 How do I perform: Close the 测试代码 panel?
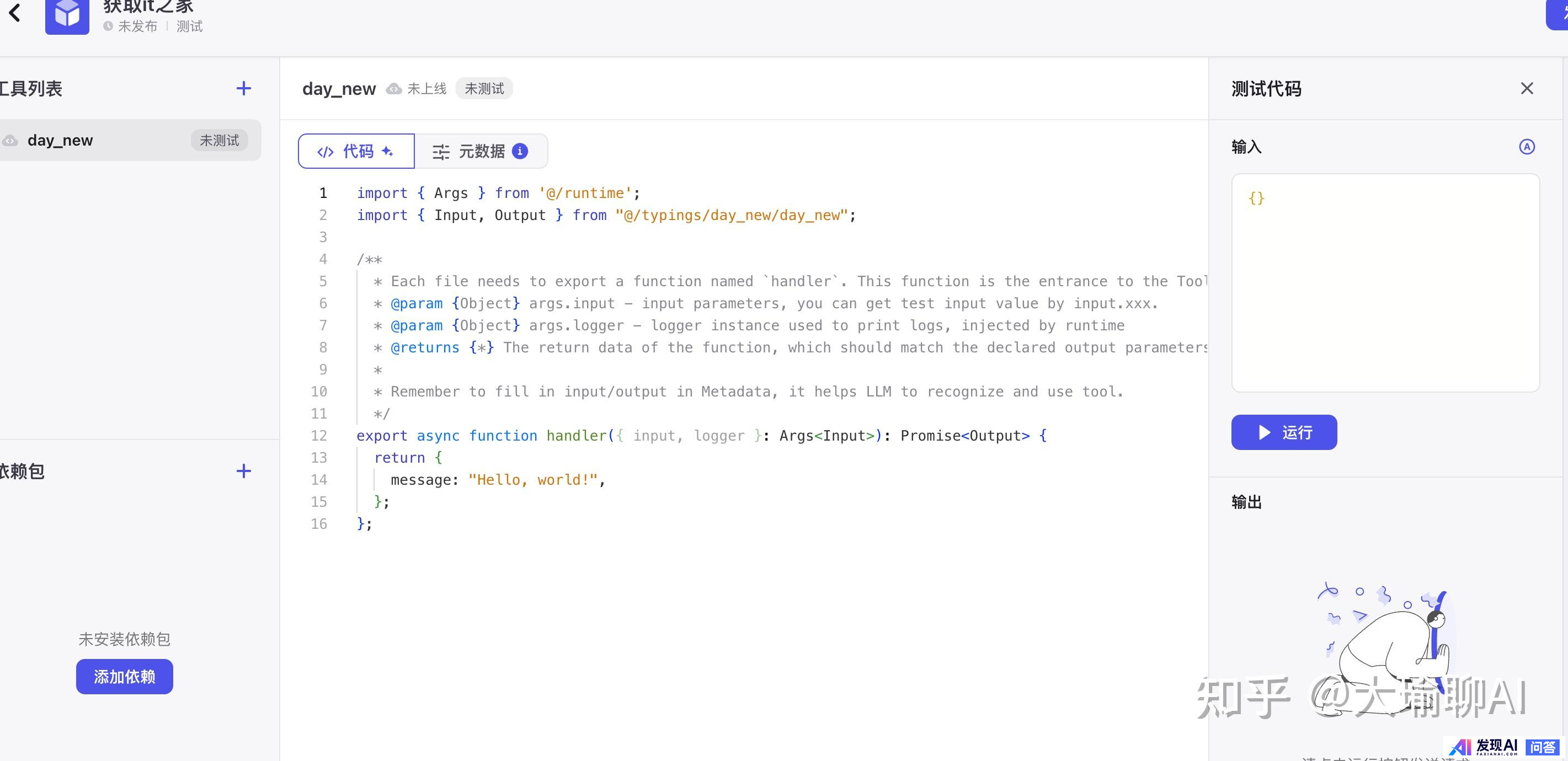pos(1527,89)
